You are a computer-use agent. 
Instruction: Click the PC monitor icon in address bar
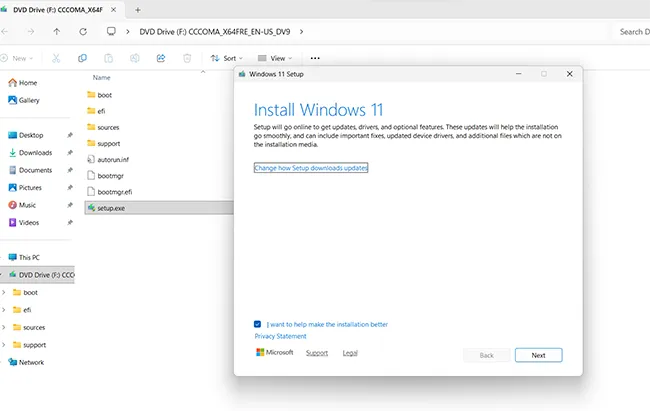[111, 32]
